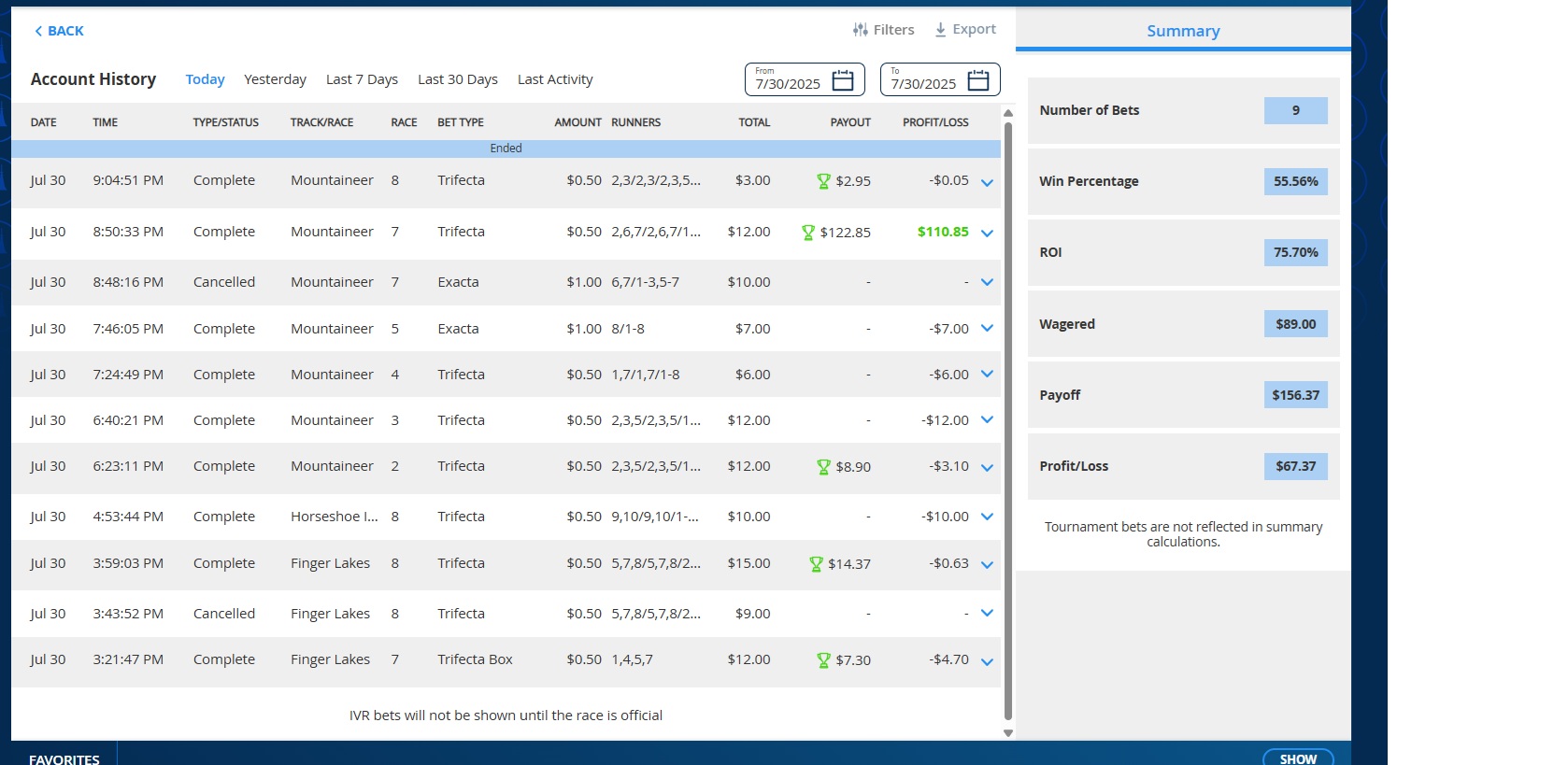This screenshot has width=1568, height=765.
Task: Open the Summary tab
Action: (1183, 31)
